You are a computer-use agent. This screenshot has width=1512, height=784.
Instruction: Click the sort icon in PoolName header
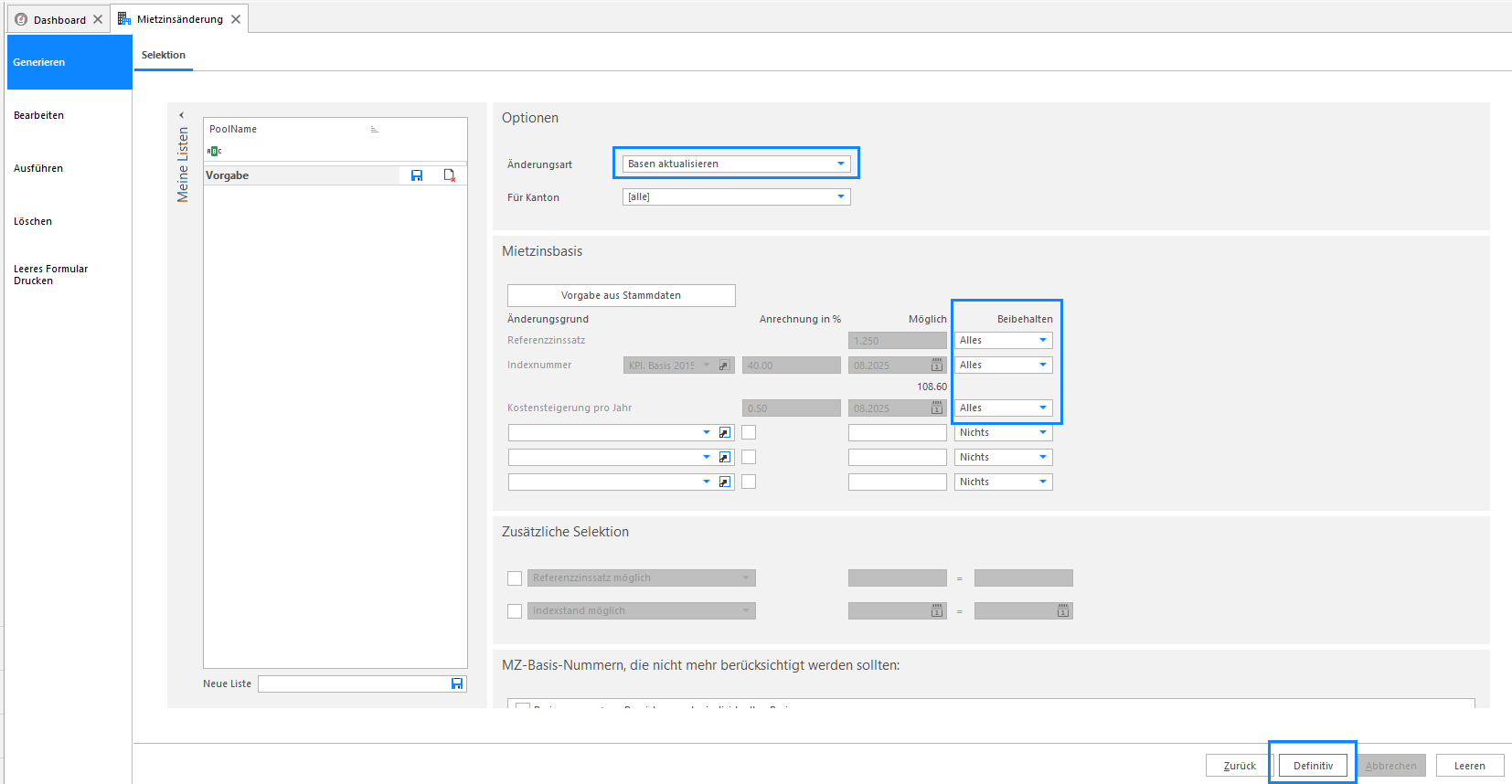(374, 129)
